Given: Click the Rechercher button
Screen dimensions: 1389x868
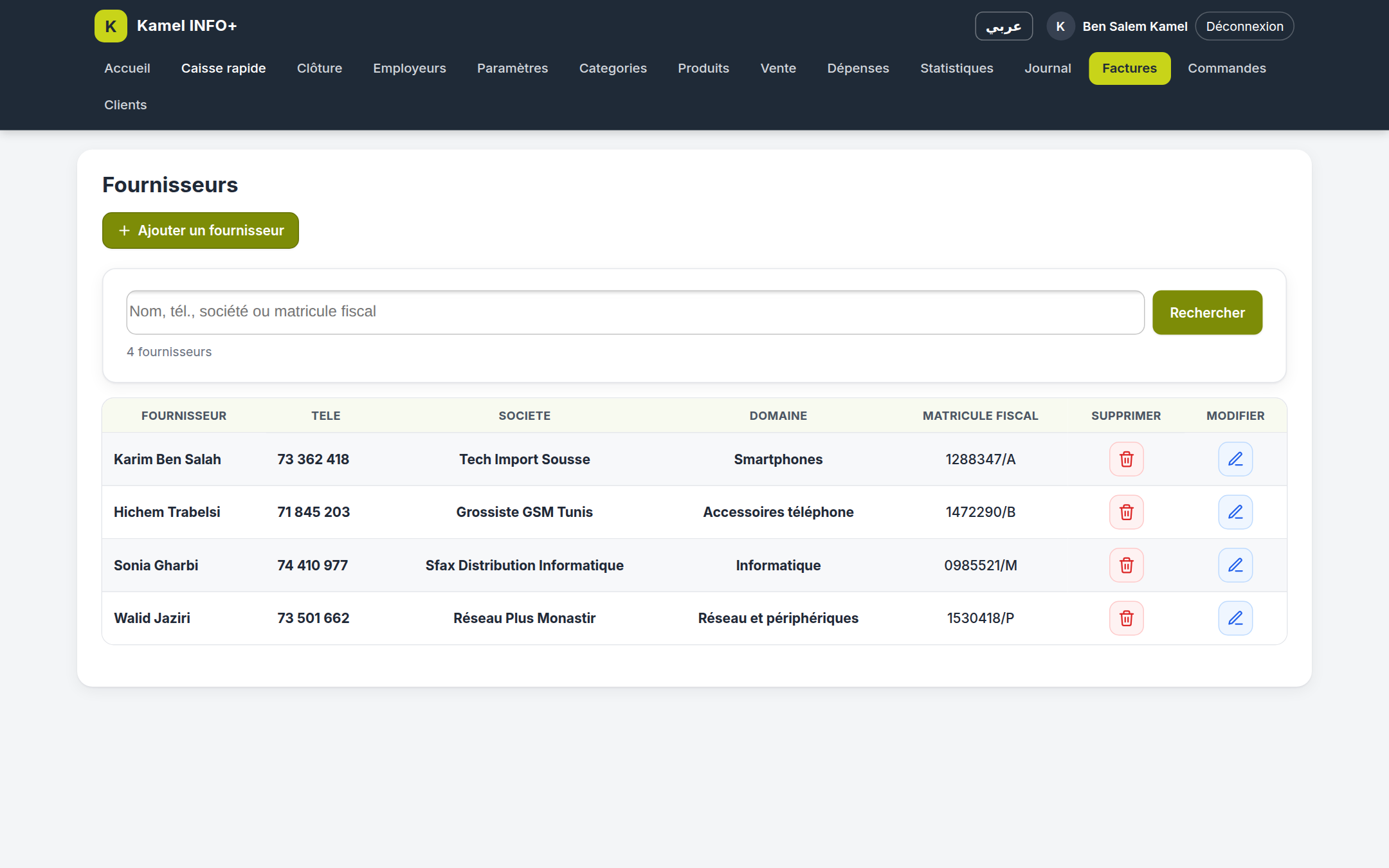Looking at the screenshot, I should (1207, 312).
